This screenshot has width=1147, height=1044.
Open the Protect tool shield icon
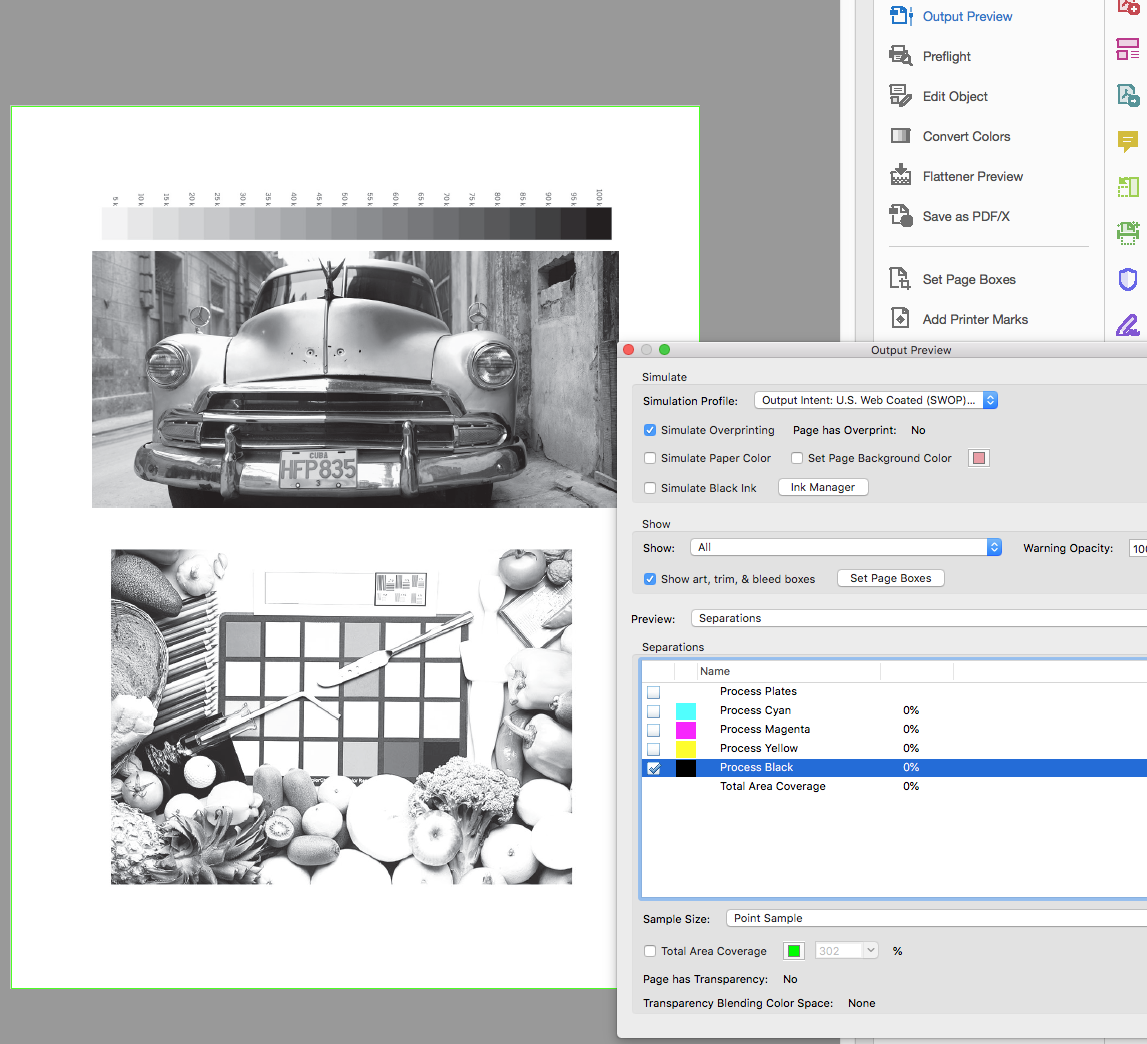(1128, 279)
